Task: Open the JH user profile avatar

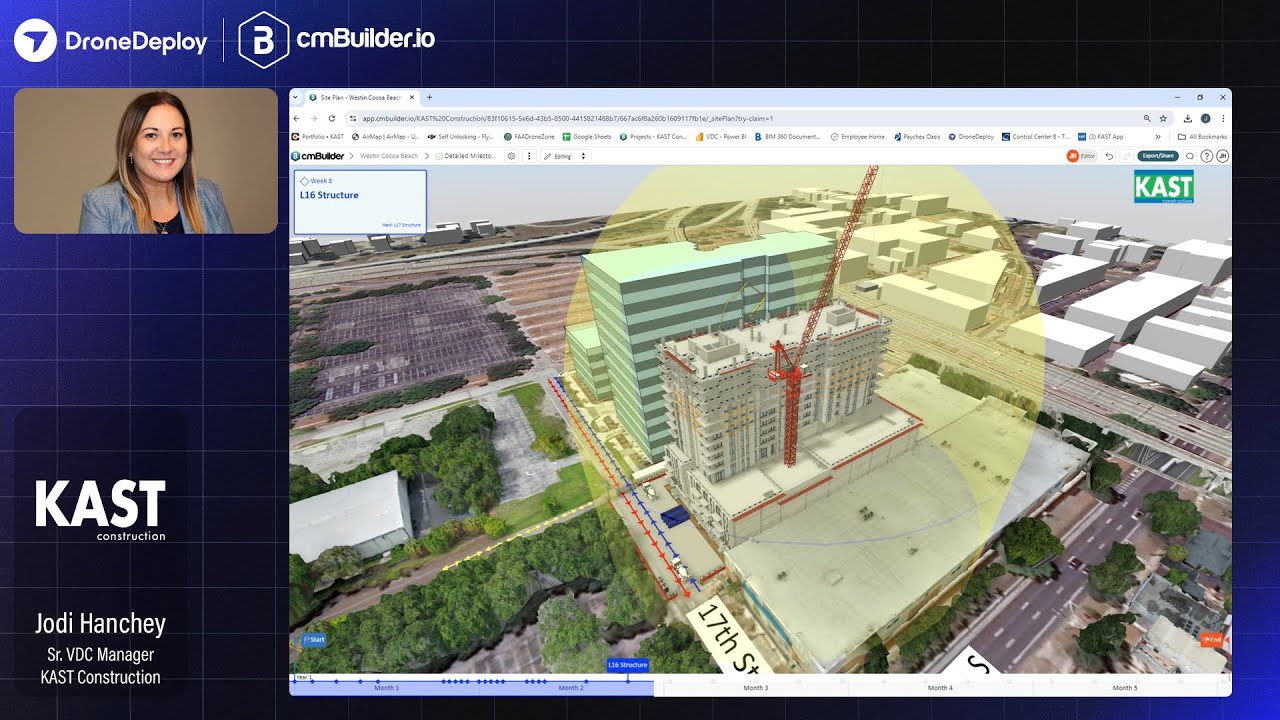Action: (1222, 156)
